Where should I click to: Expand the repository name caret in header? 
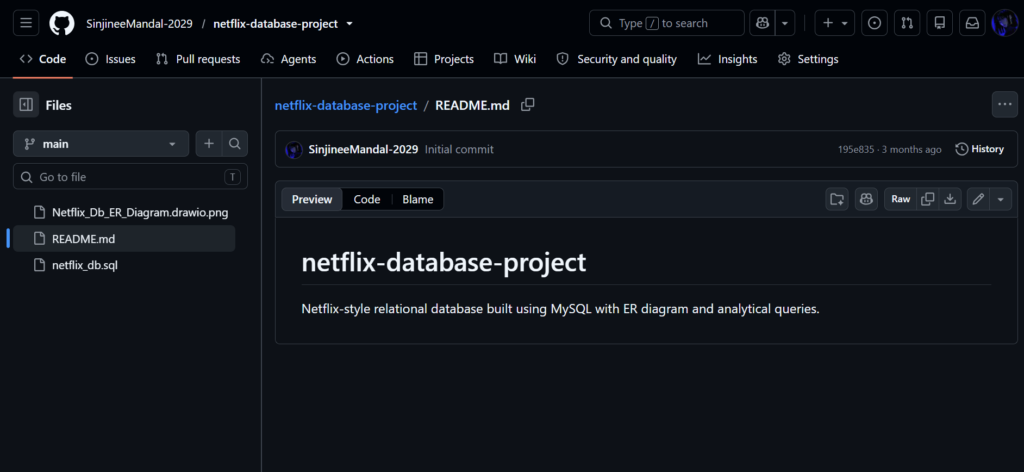pos(349,24)
